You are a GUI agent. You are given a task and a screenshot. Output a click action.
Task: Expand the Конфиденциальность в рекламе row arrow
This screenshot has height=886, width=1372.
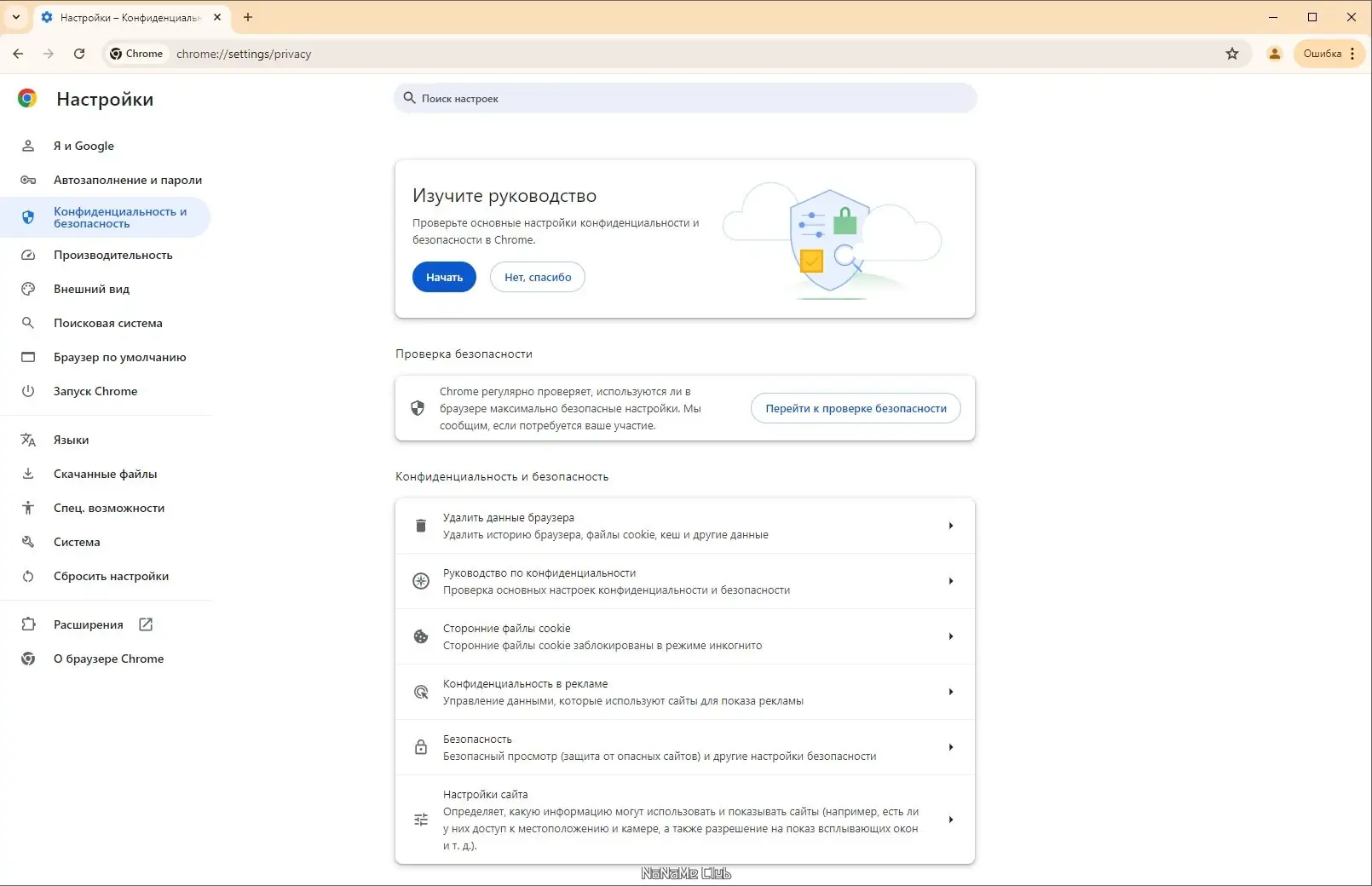click(951, 692)
